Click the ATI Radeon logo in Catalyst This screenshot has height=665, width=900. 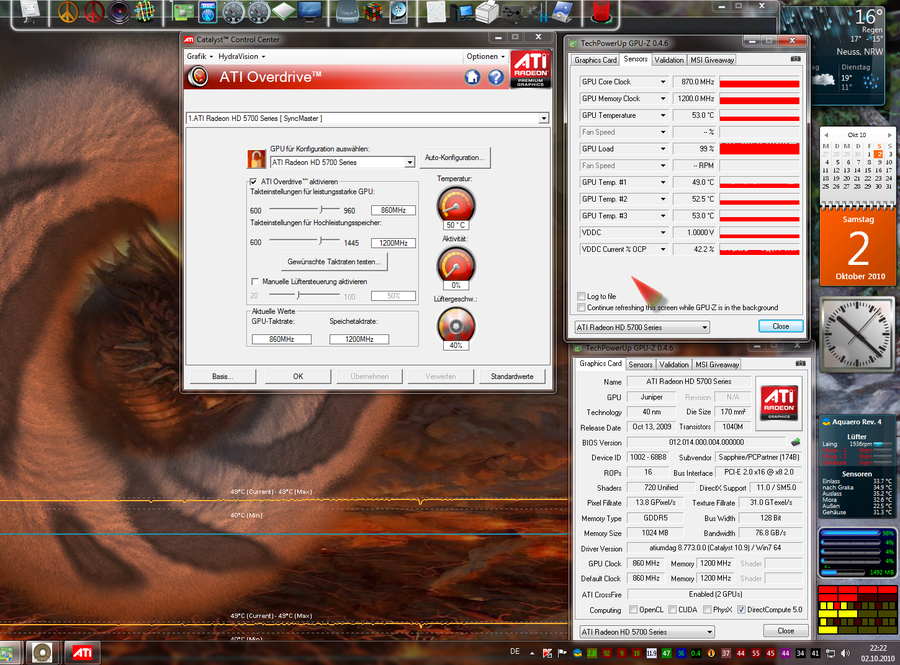click(531, 69)
